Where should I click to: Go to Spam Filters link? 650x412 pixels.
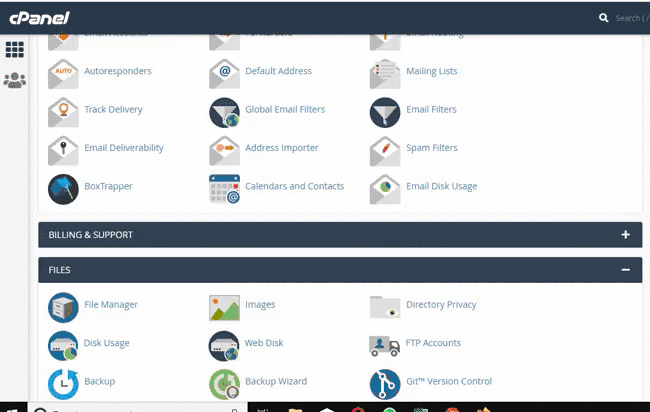[432, 148]
